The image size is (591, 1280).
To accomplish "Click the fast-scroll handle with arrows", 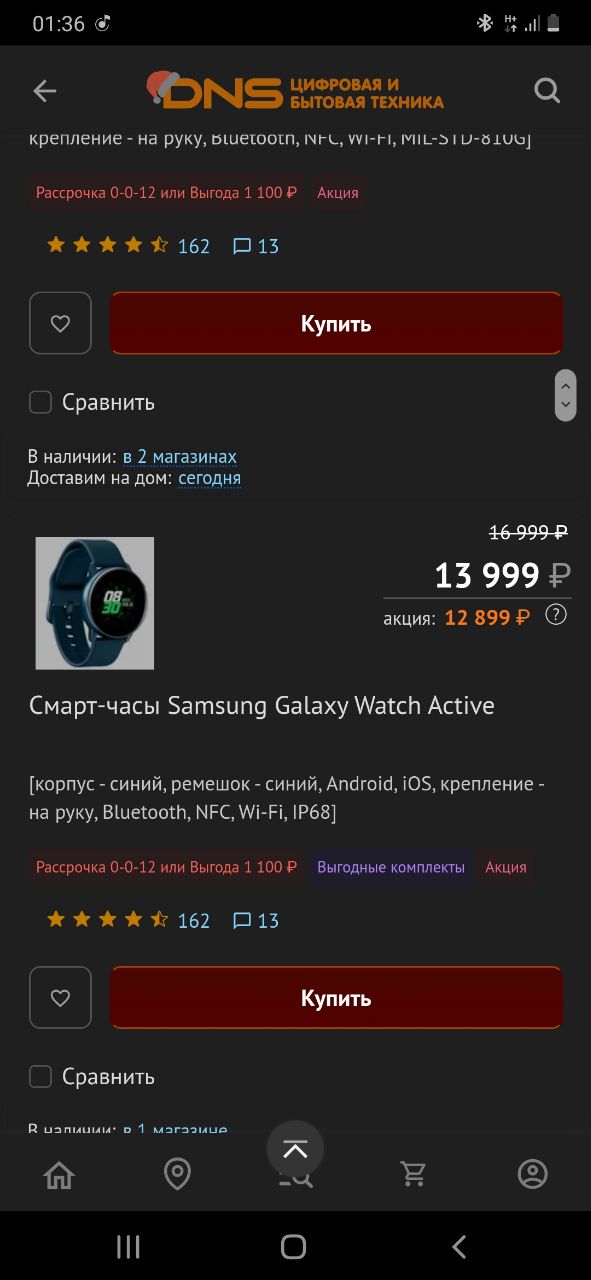I will click(x=566, y=395).
